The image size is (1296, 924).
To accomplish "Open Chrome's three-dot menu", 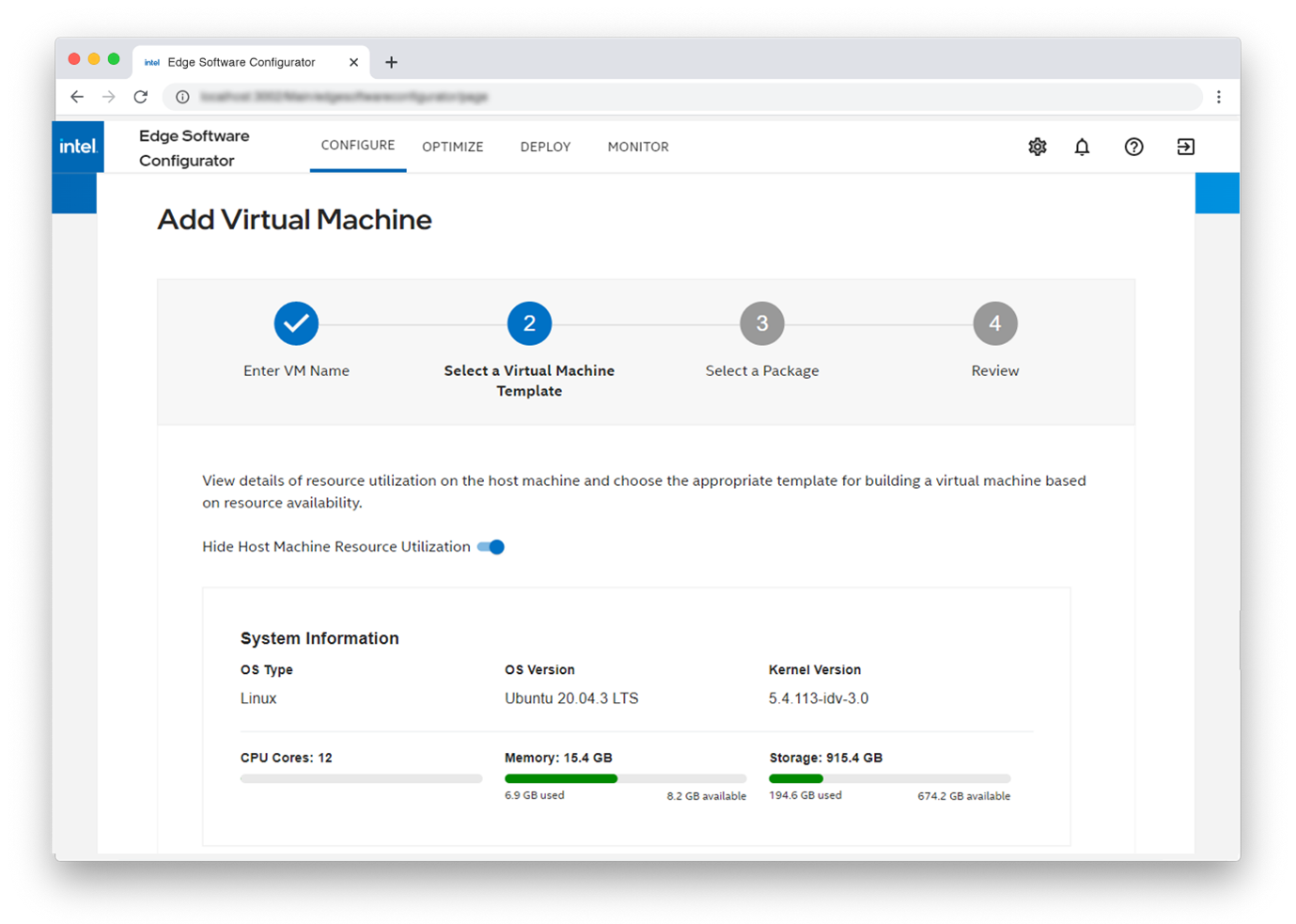I will [x=1219, y=97].
